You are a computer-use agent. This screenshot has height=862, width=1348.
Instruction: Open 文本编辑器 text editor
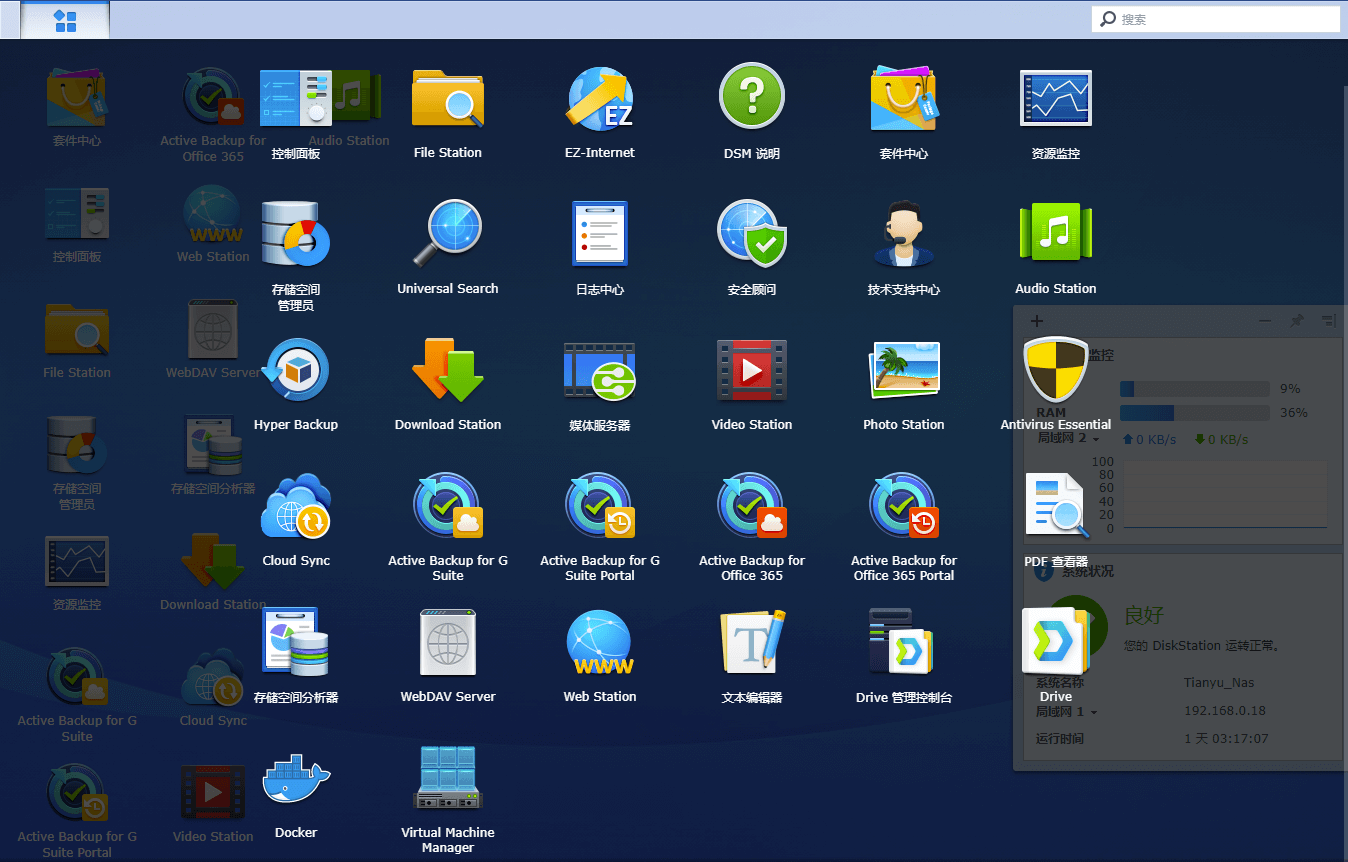point(752,643)
